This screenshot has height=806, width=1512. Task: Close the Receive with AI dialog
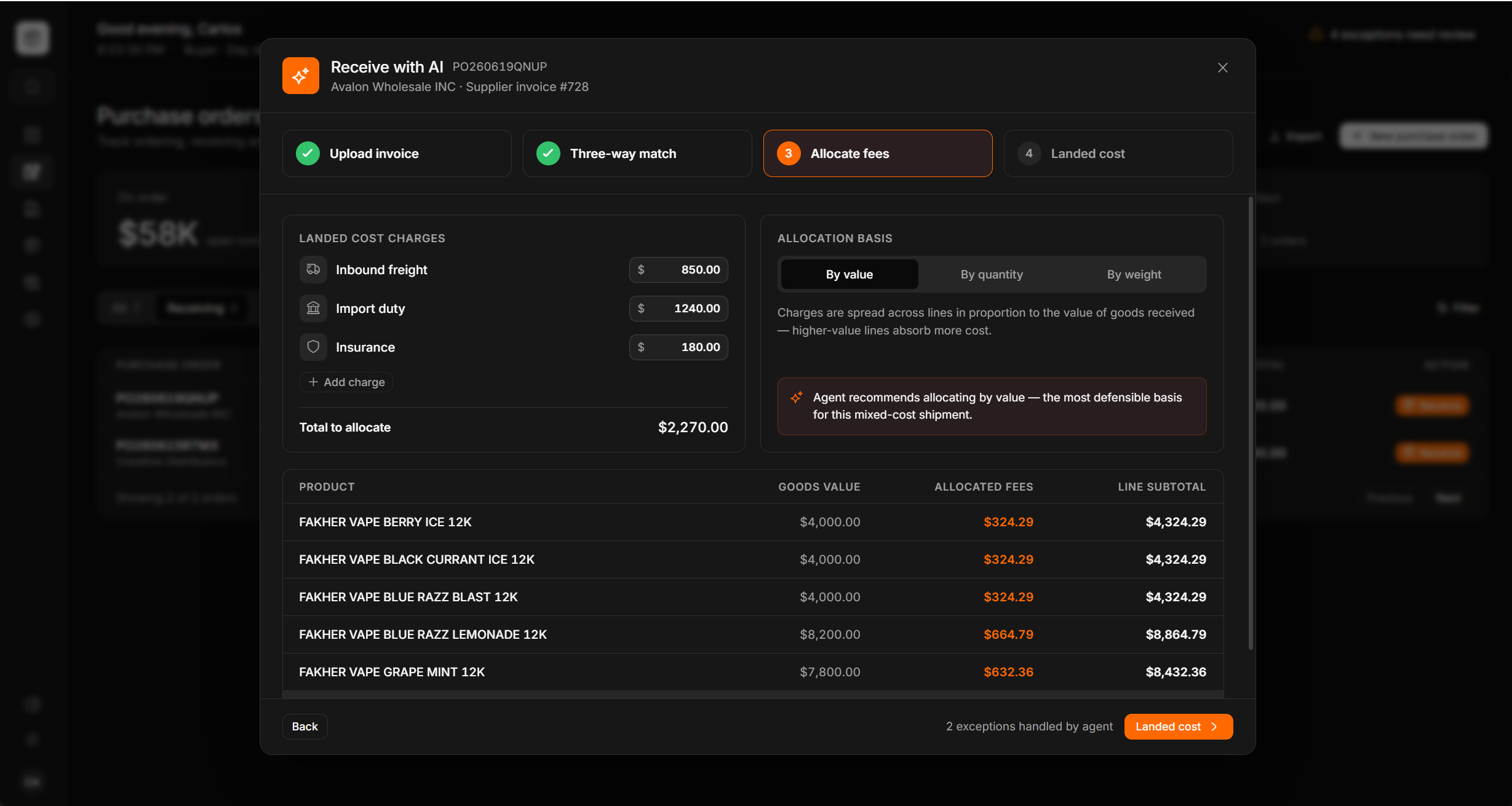1222,68
